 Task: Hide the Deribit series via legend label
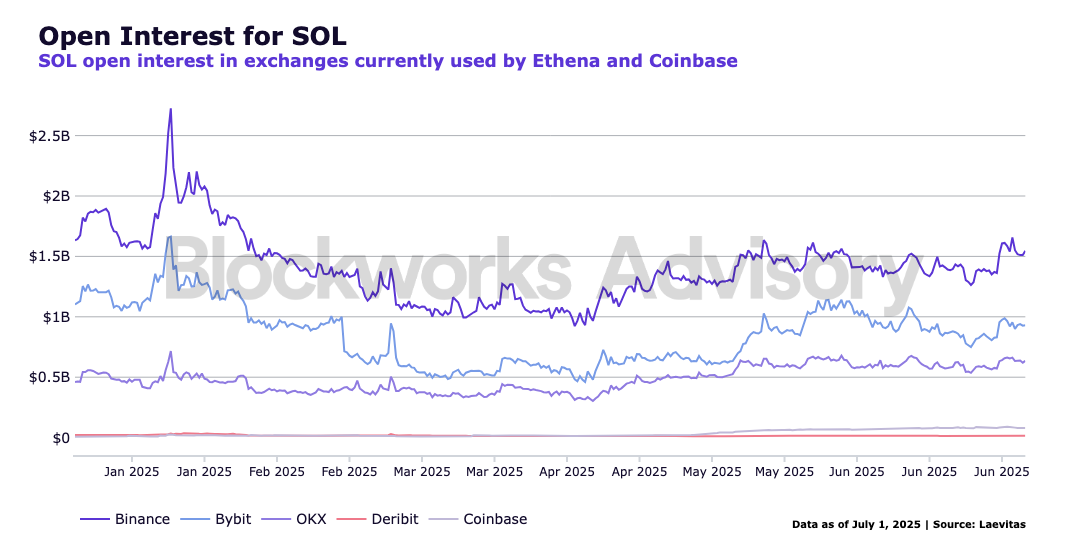point(394,519)
